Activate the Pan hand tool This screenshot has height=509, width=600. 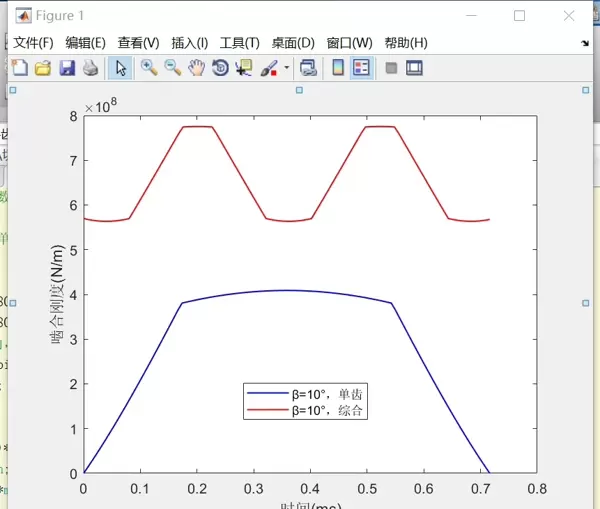[197, 68]
